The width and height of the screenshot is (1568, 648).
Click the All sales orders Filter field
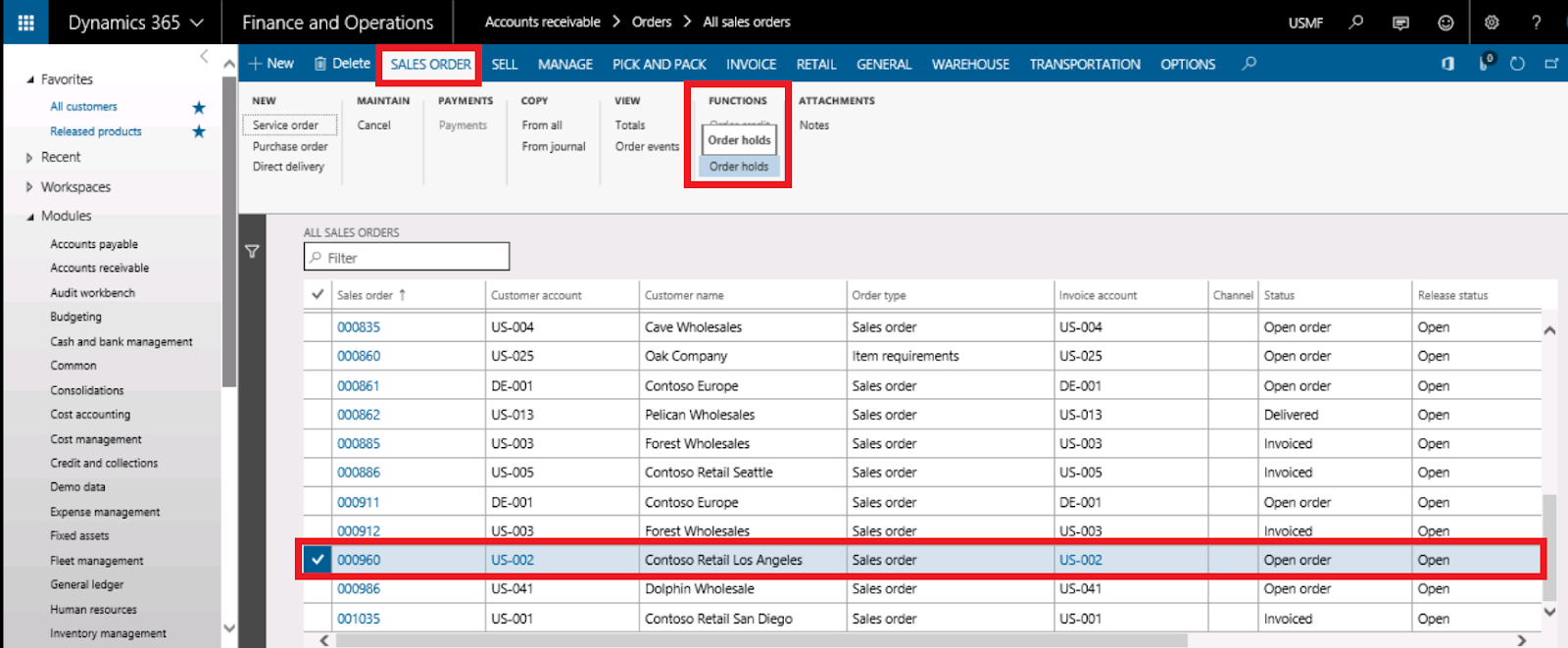click(407, 257)
